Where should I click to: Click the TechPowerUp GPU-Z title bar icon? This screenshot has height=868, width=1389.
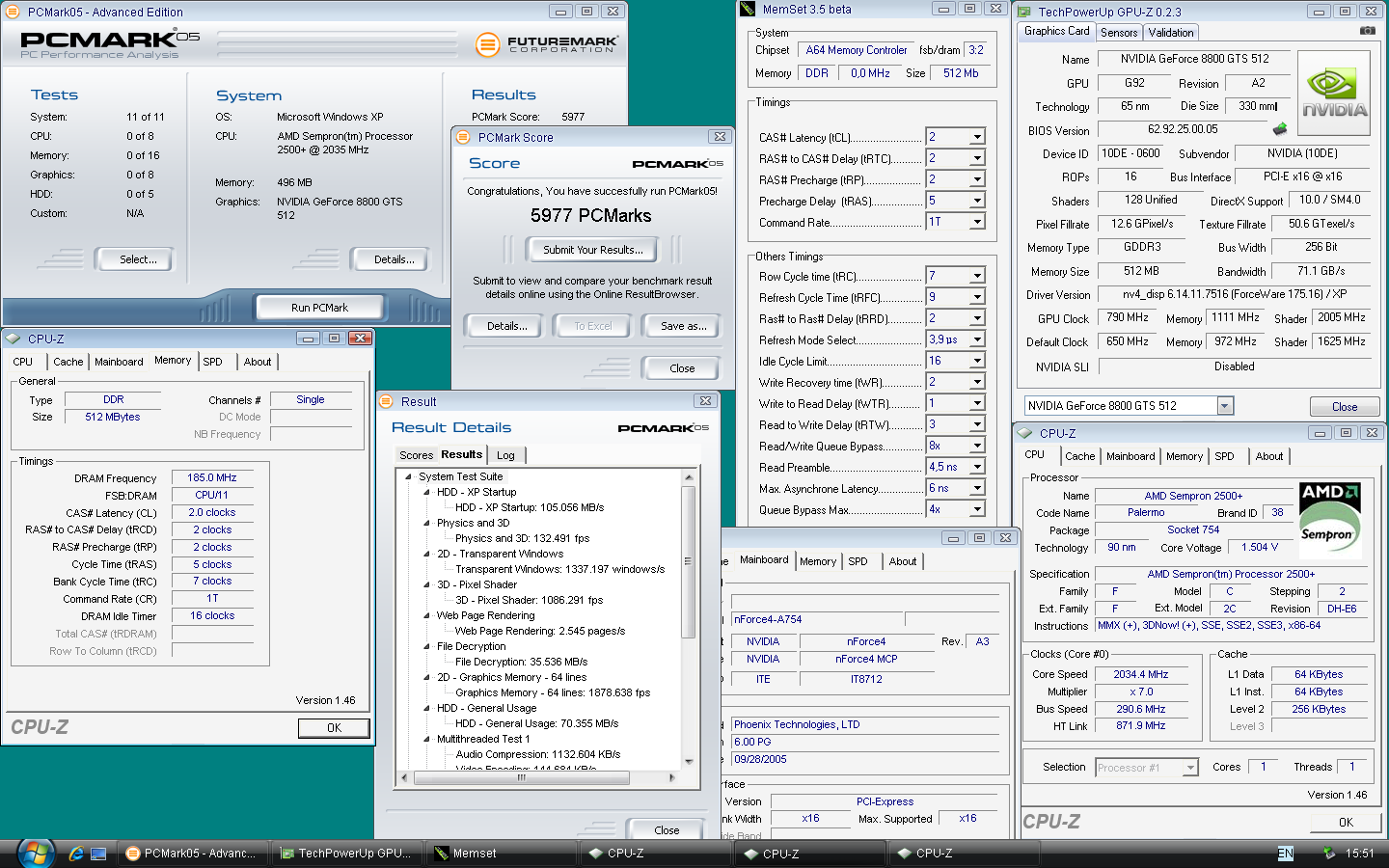click(1025, 12)
